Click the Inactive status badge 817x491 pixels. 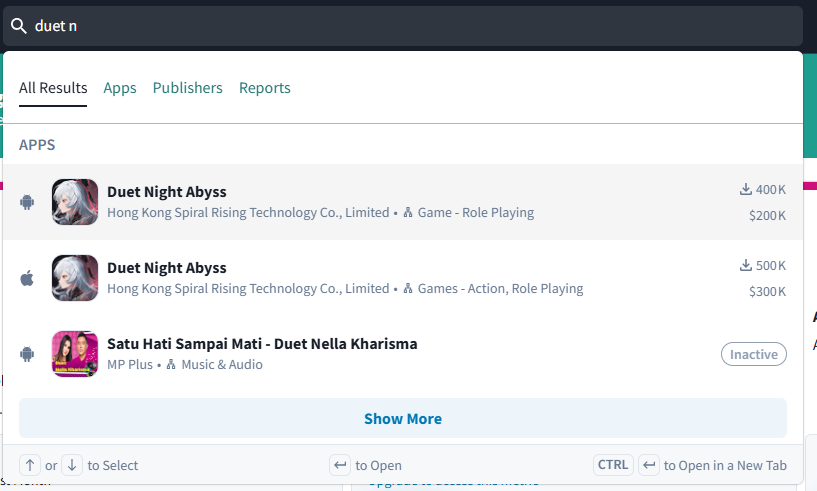(754, 354)
